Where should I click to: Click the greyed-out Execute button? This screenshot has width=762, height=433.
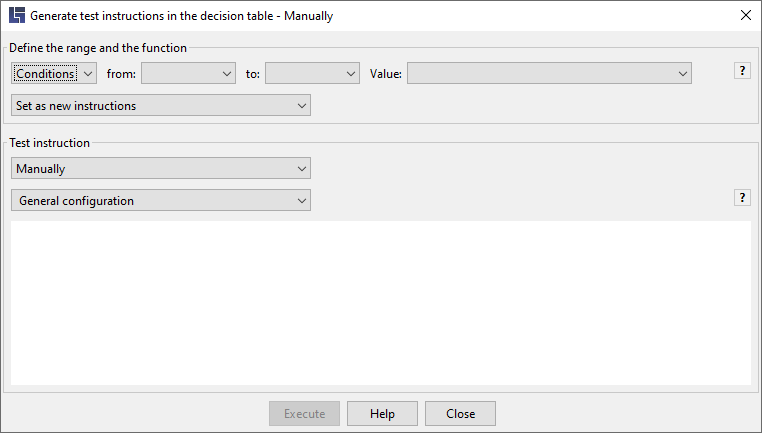(305, 414)
